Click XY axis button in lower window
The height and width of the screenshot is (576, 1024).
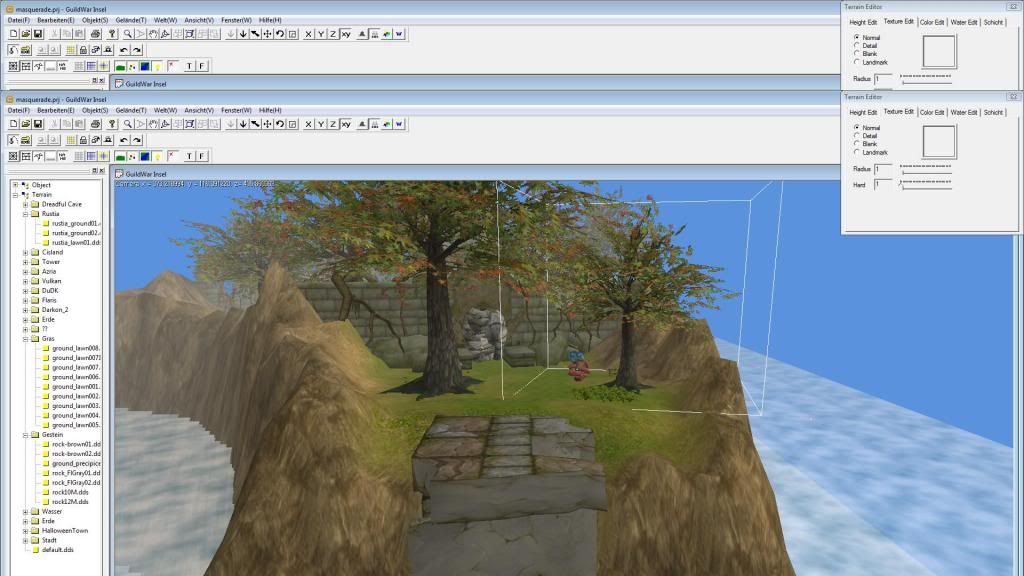pos(346,124)
